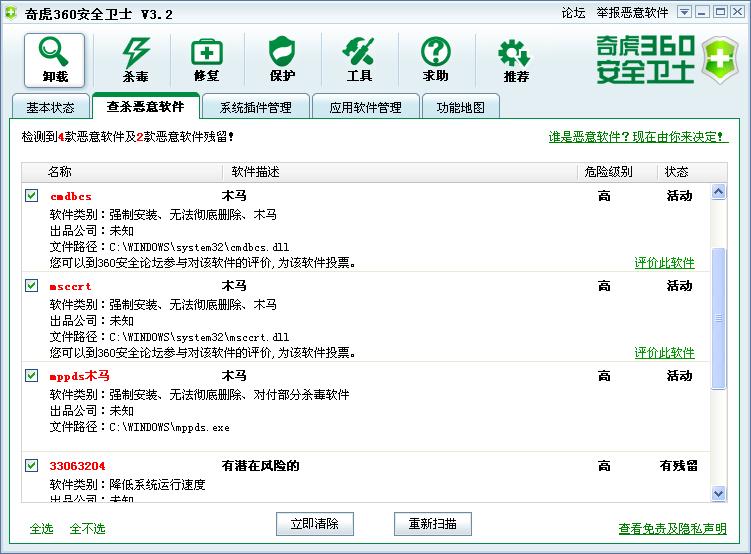Open the 求助 help question-mark icon
The width and height of the screenshot is (751, 554).
(x=435, y=60)
